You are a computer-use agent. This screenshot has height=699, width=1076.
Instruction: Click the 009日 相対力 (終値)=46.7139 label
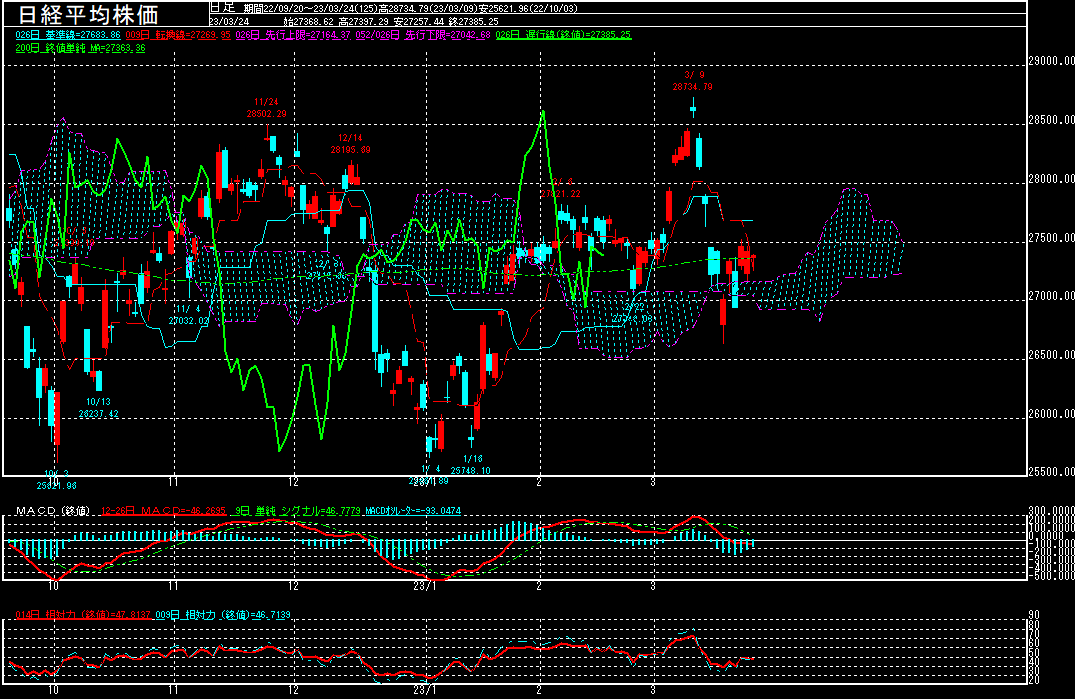click(x=223, y=615)
